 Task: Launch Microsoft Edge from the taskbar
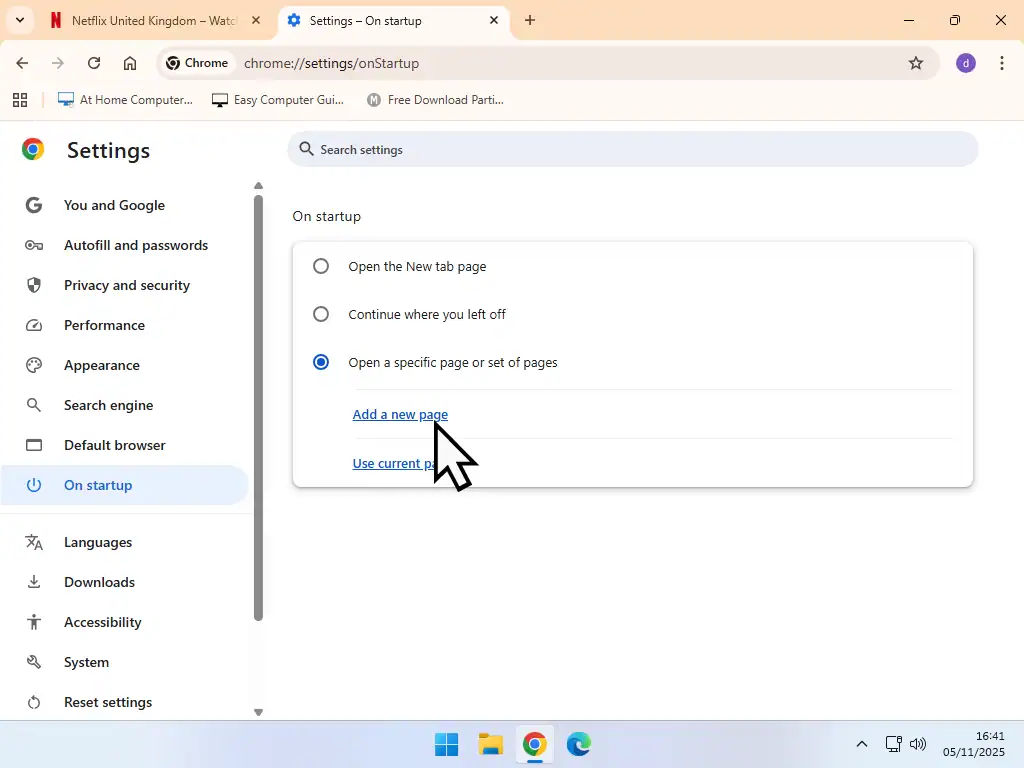(579, 744)
